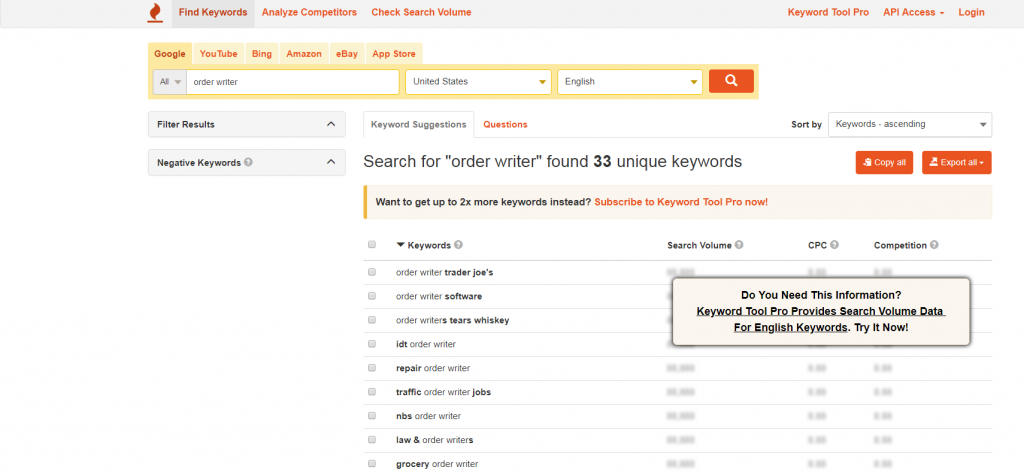This screenshot has width=1024, height=473.
Task: Click the Copy all button
Action: (x=884, y=163)
